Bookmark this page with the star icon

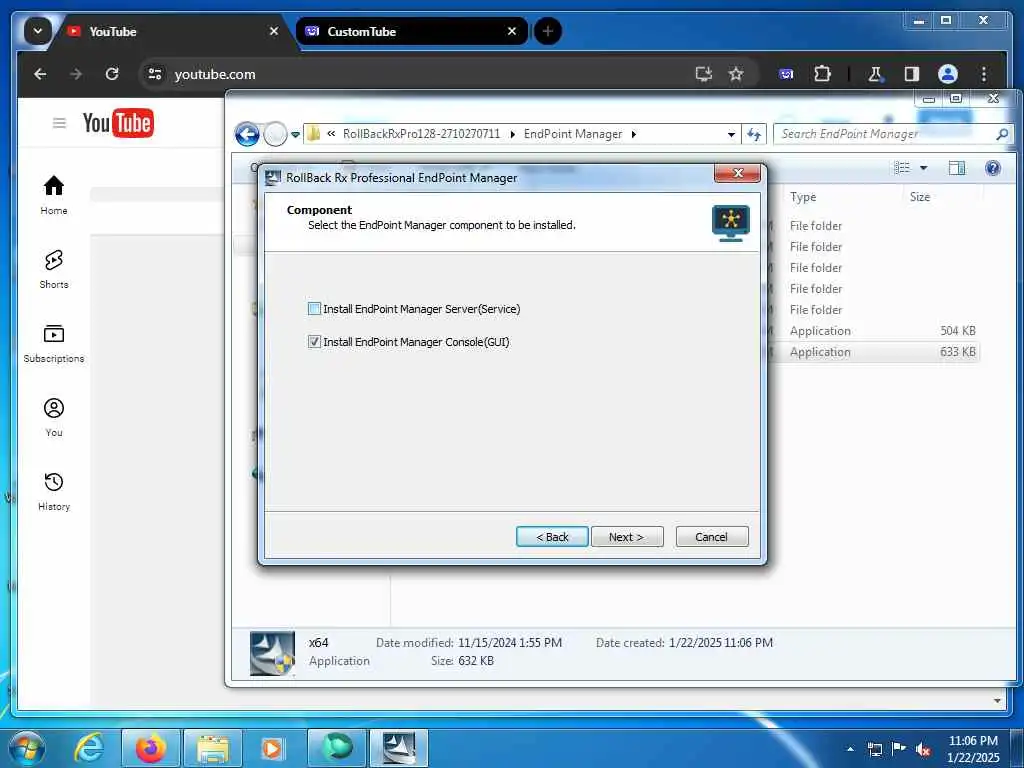736,74
